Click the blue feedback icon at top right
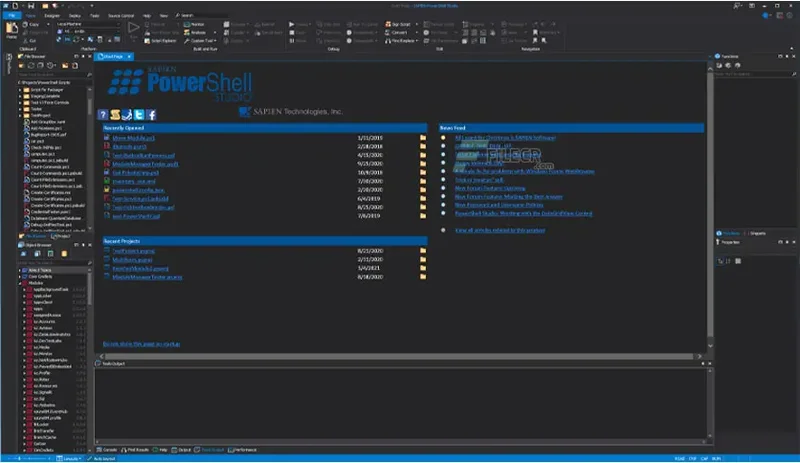The height and width of the screenshot is (463, 800). coord(766,16)
